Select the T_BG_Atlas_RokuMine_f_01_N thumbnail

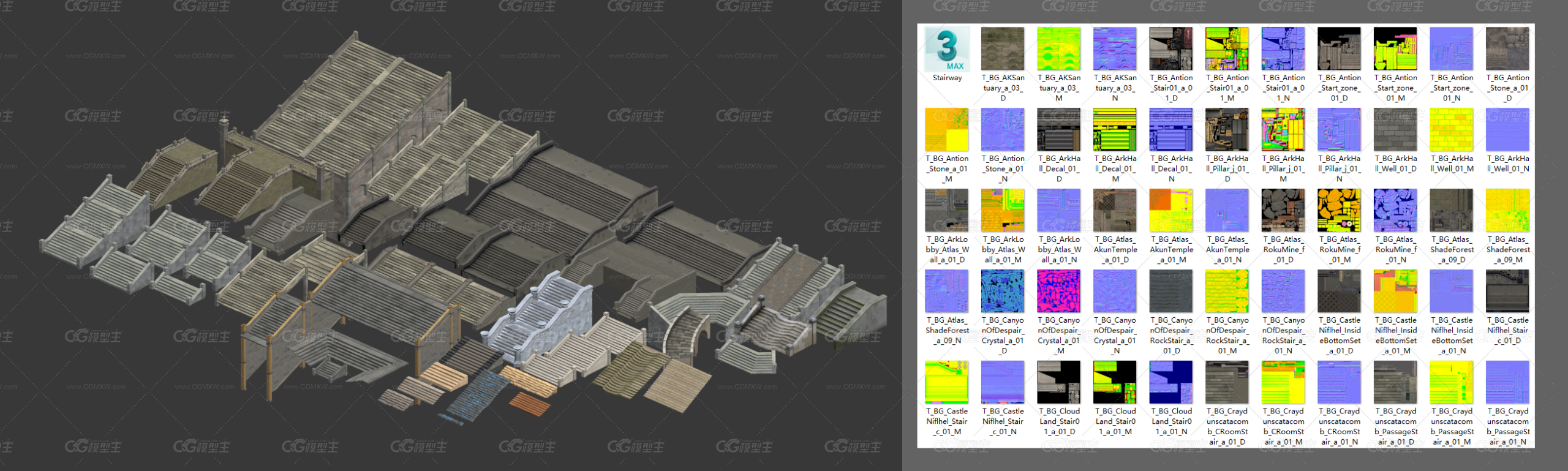(1396, 211)
